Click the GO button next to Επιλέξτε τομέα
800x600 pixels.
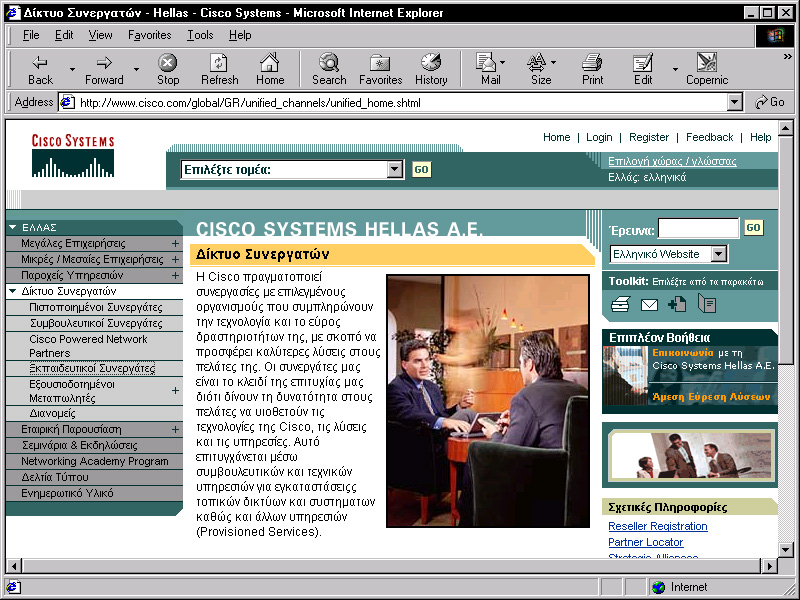tap(421, 169)
